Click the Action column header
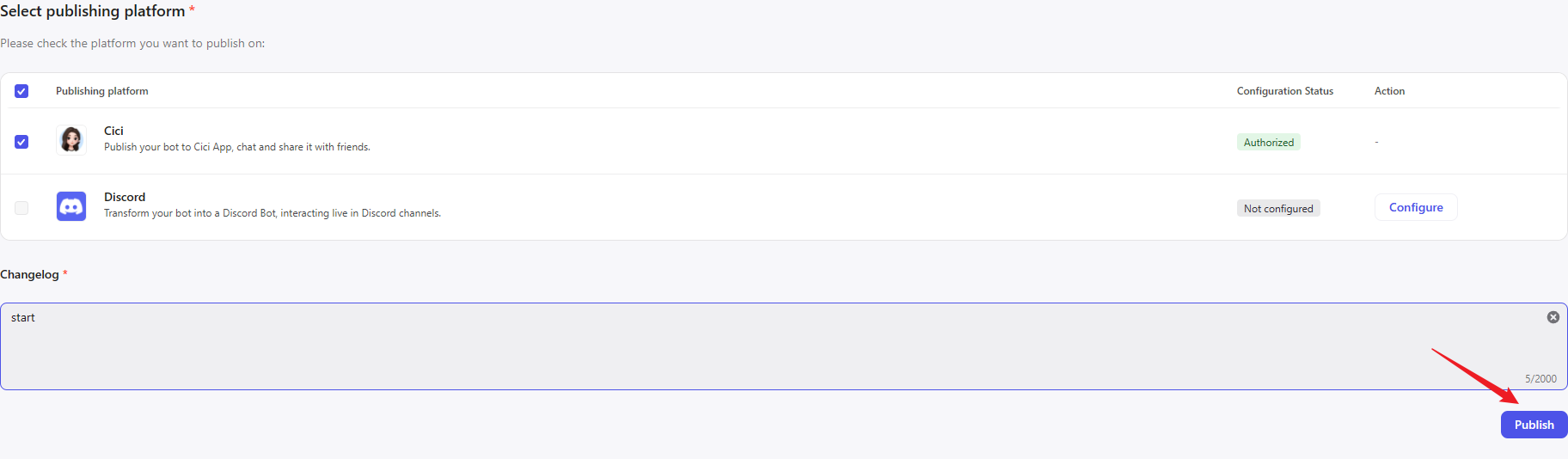Screen dimensions: 1568x459 point(1389,91)
